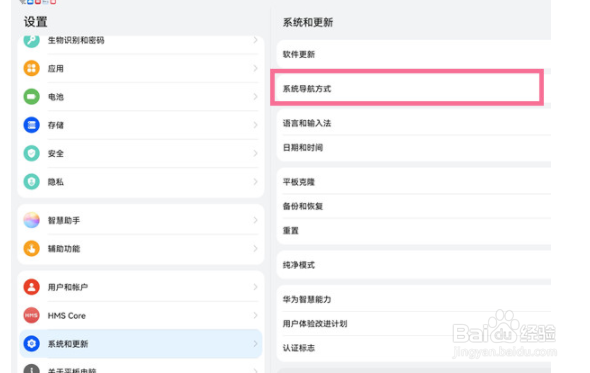Open the blue 存储 storage icon

click(32, 125)
